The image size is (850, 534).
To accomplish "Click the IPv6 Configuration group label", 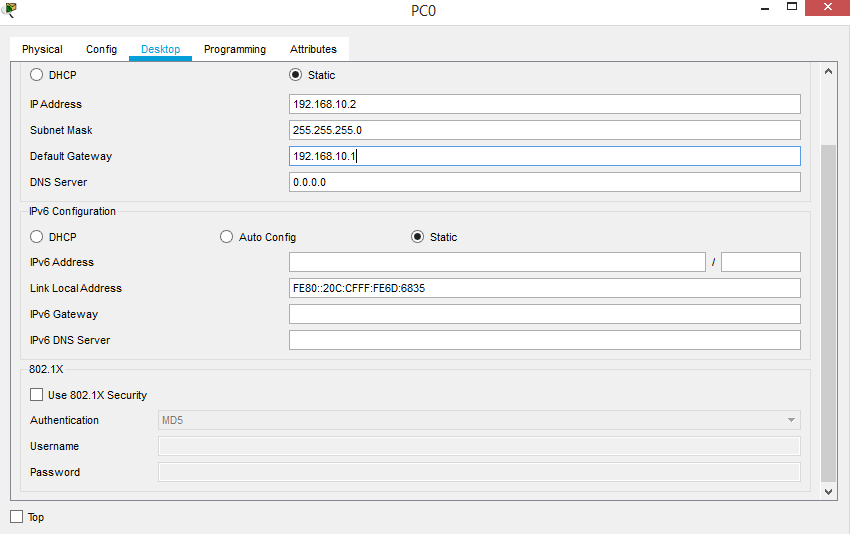I will (x=73, y=211).
